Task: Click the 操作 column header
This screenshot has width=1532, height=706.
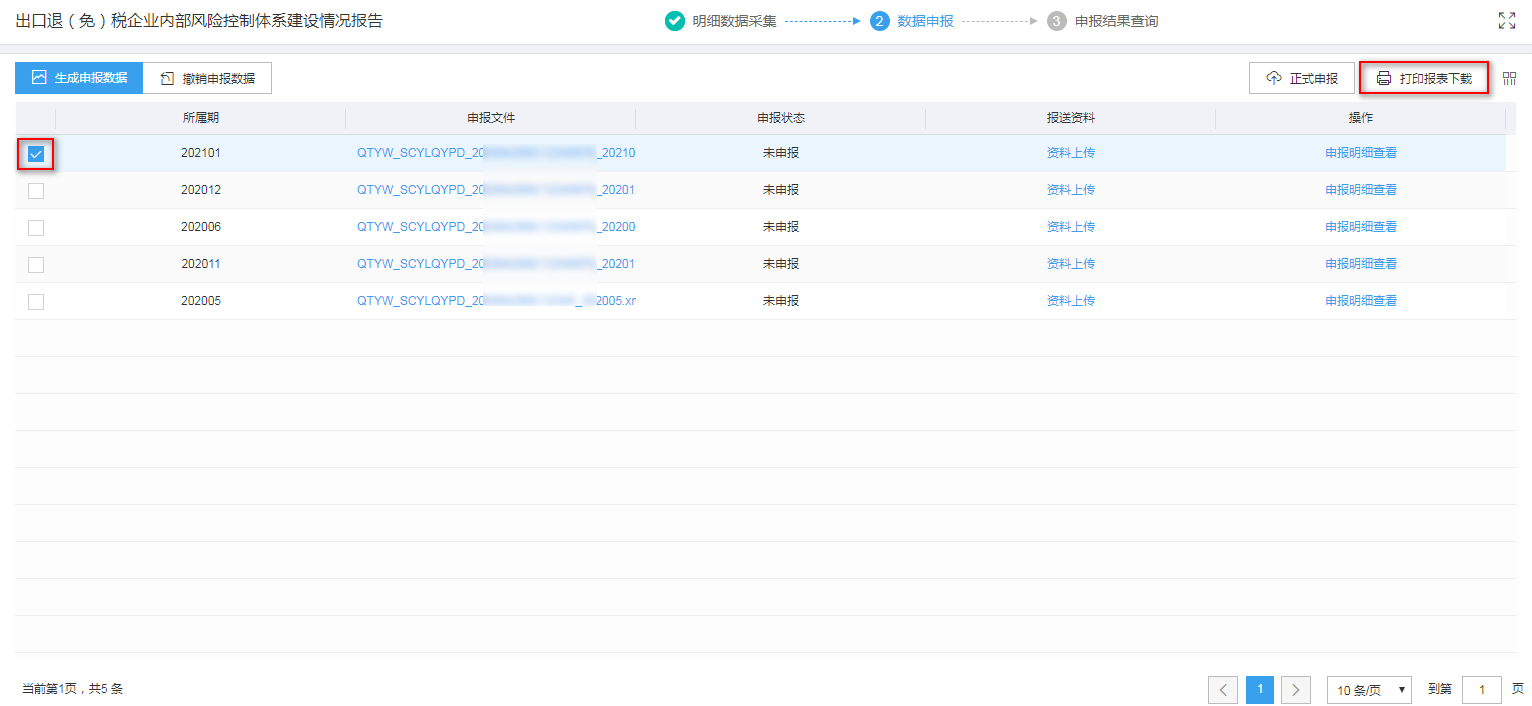Action: [x=1361, y=118]
